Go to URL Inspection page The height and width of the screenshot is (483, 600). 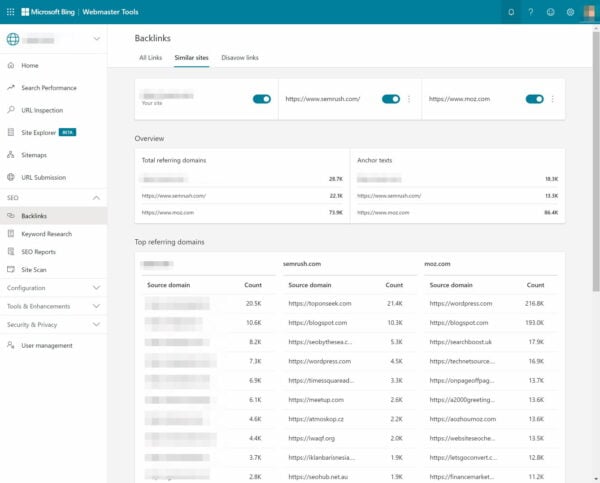[42, 110]
